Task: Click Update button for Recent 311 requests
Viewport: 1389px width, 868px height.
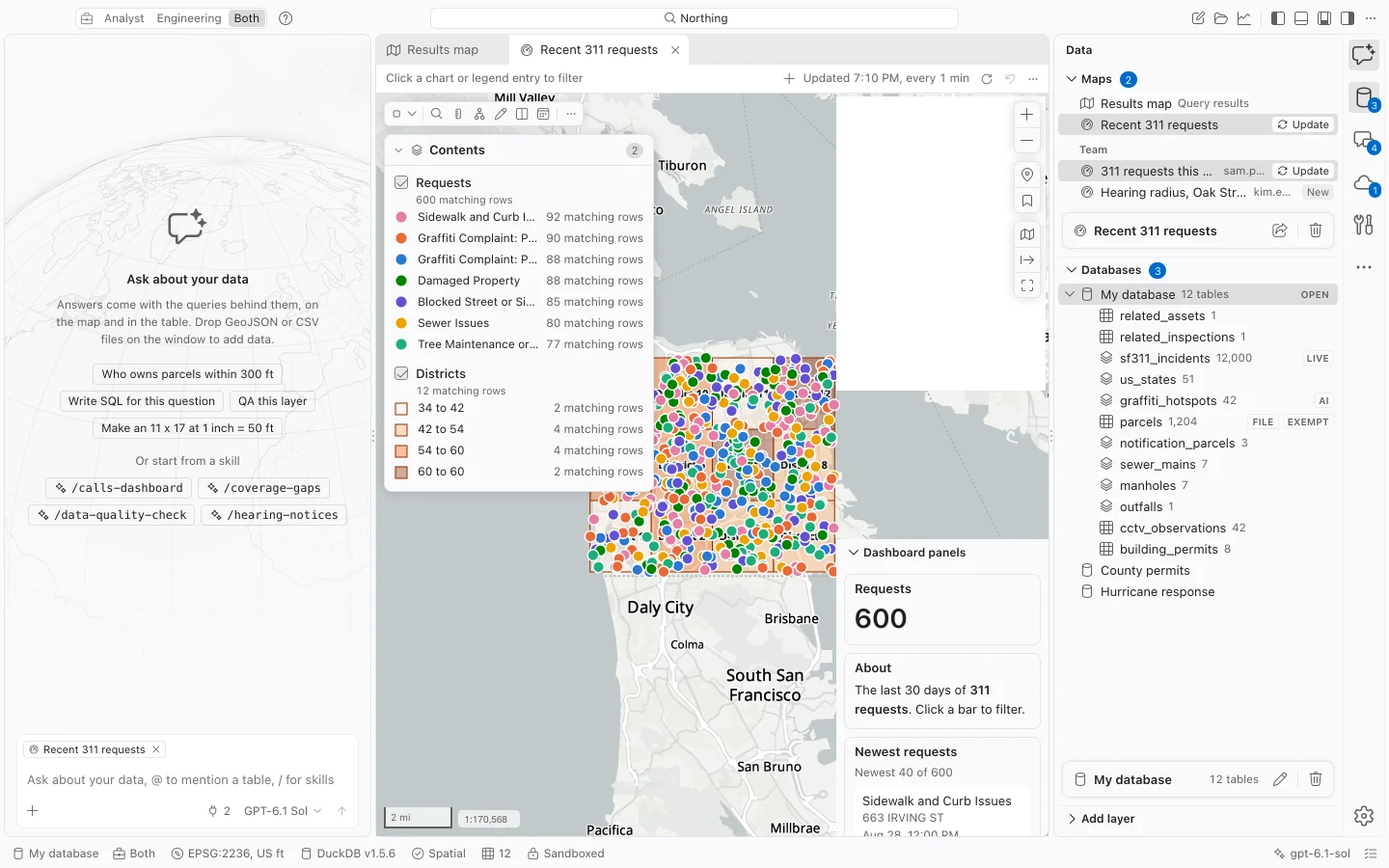Action: 1303,124
